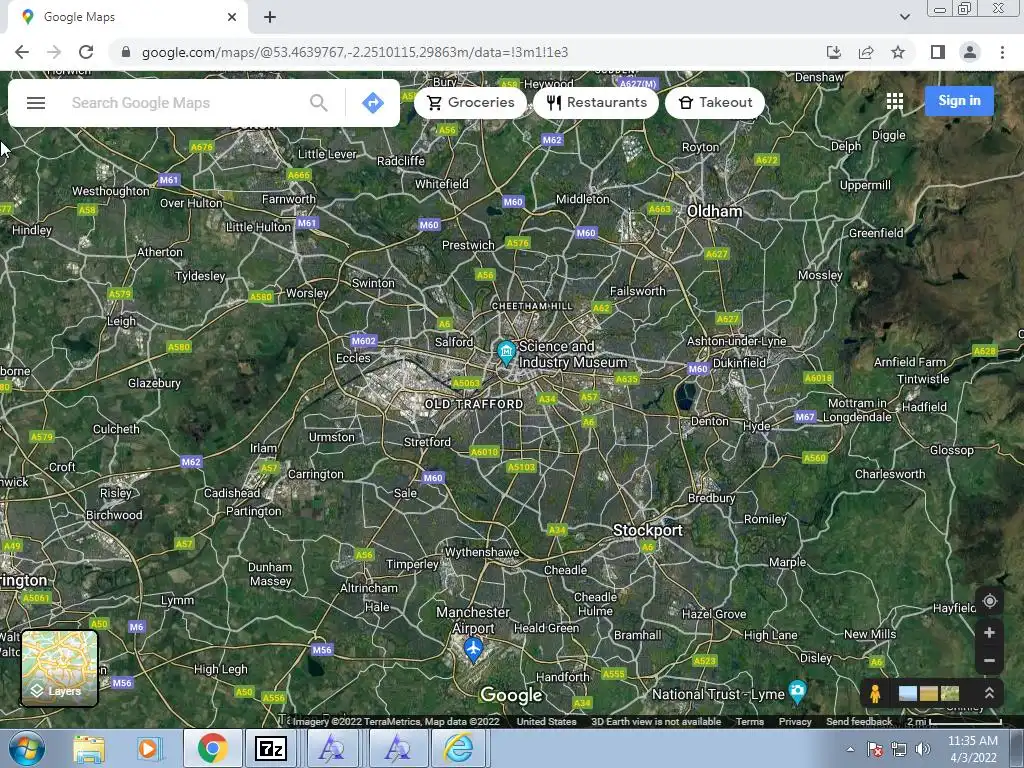Screen dimensions: 1024x768
Task: Click the Prestwich map label
Action: coord(468,245)
